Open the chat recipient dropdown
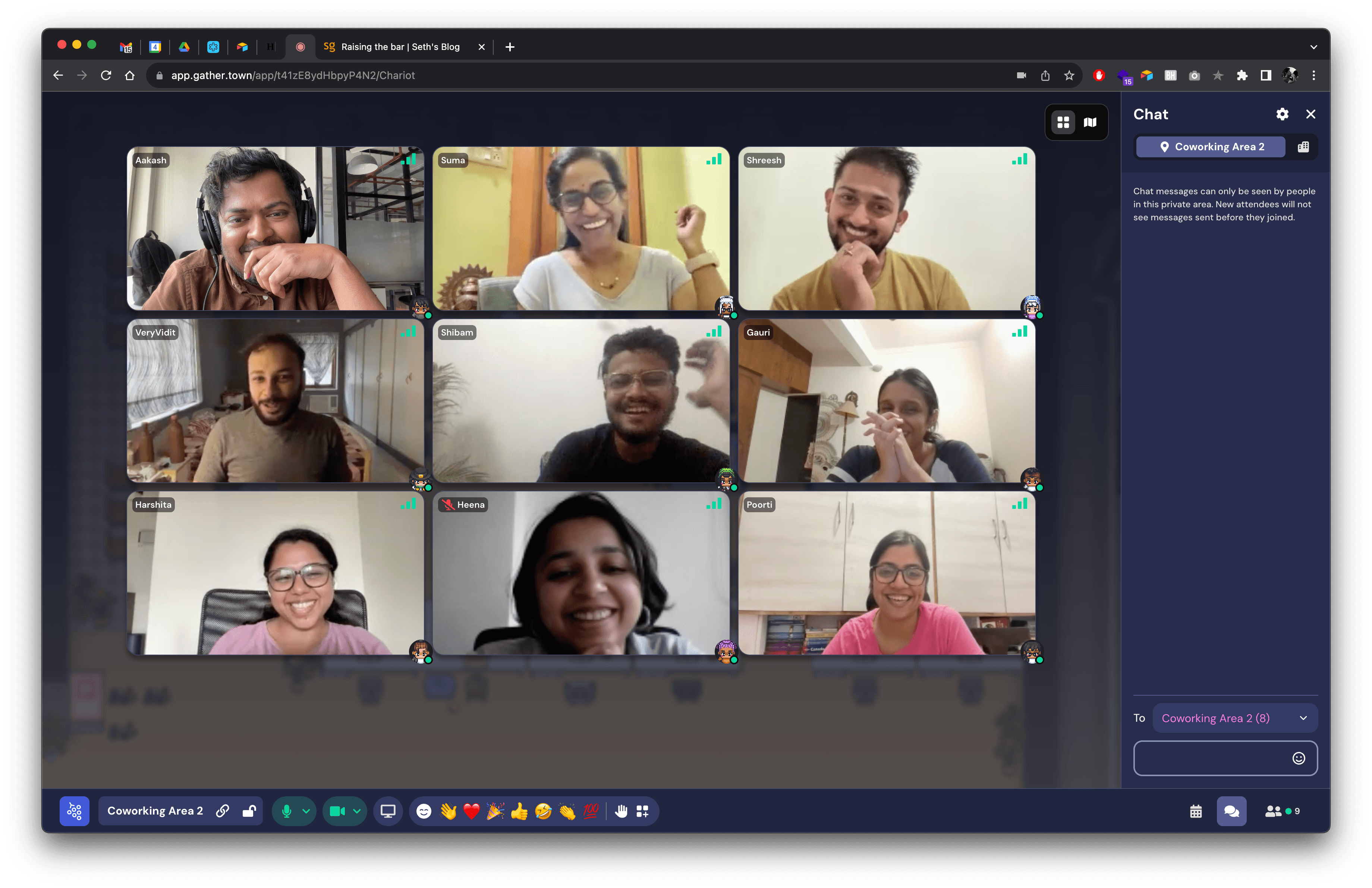This screenshot has width=1372, height=888. 1234,718
